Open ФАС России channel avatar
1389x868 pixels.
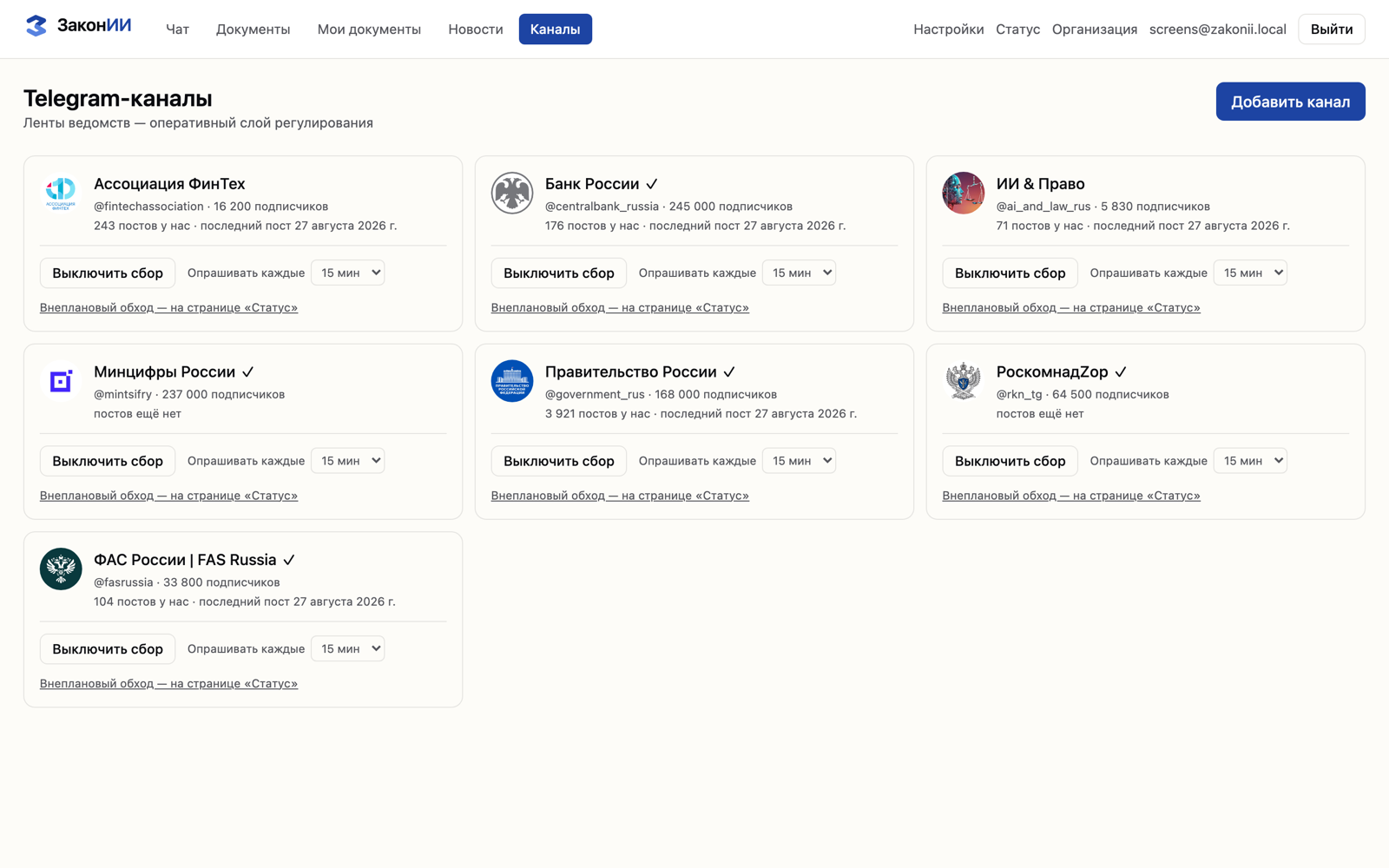point(61,569)
